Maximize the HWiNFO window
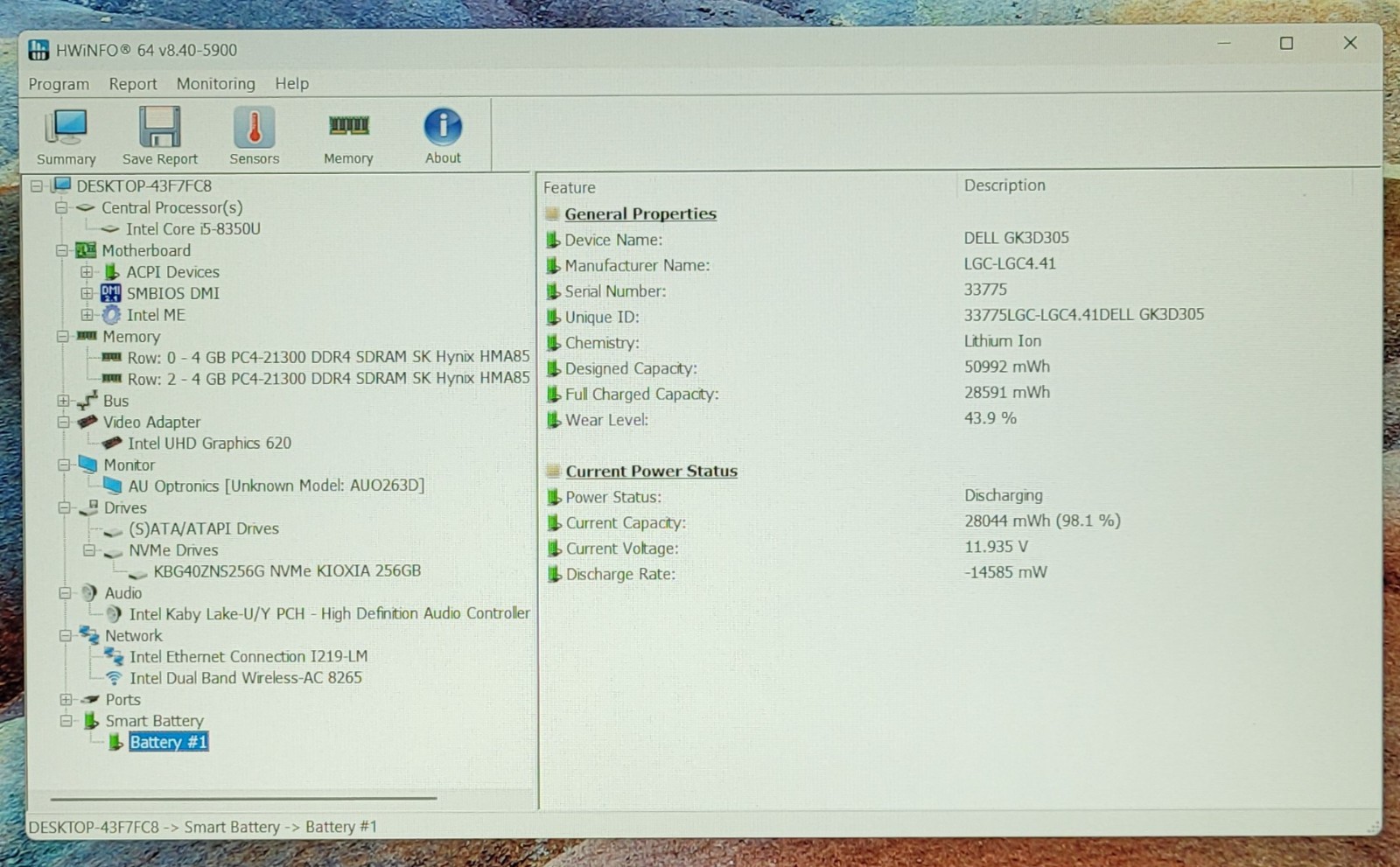 (x=1286, y=43)
